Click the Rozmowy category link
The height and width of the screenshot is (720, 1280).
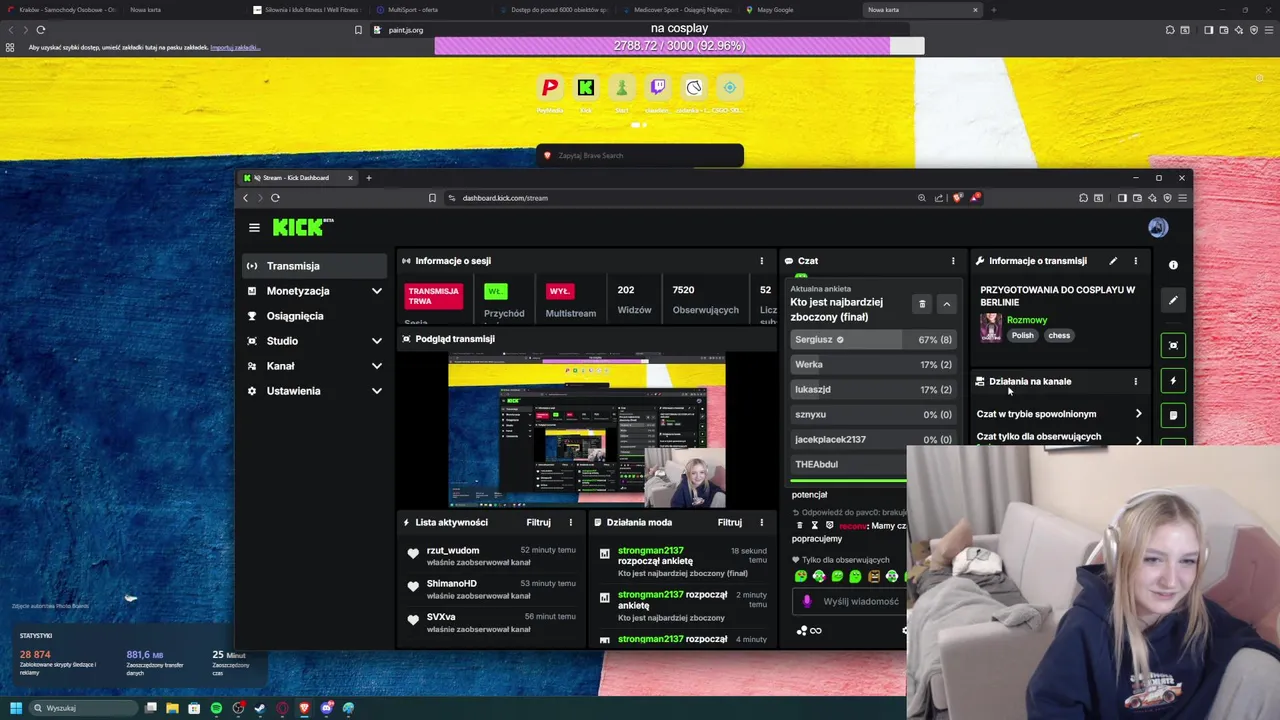[x=1027, y=320]
